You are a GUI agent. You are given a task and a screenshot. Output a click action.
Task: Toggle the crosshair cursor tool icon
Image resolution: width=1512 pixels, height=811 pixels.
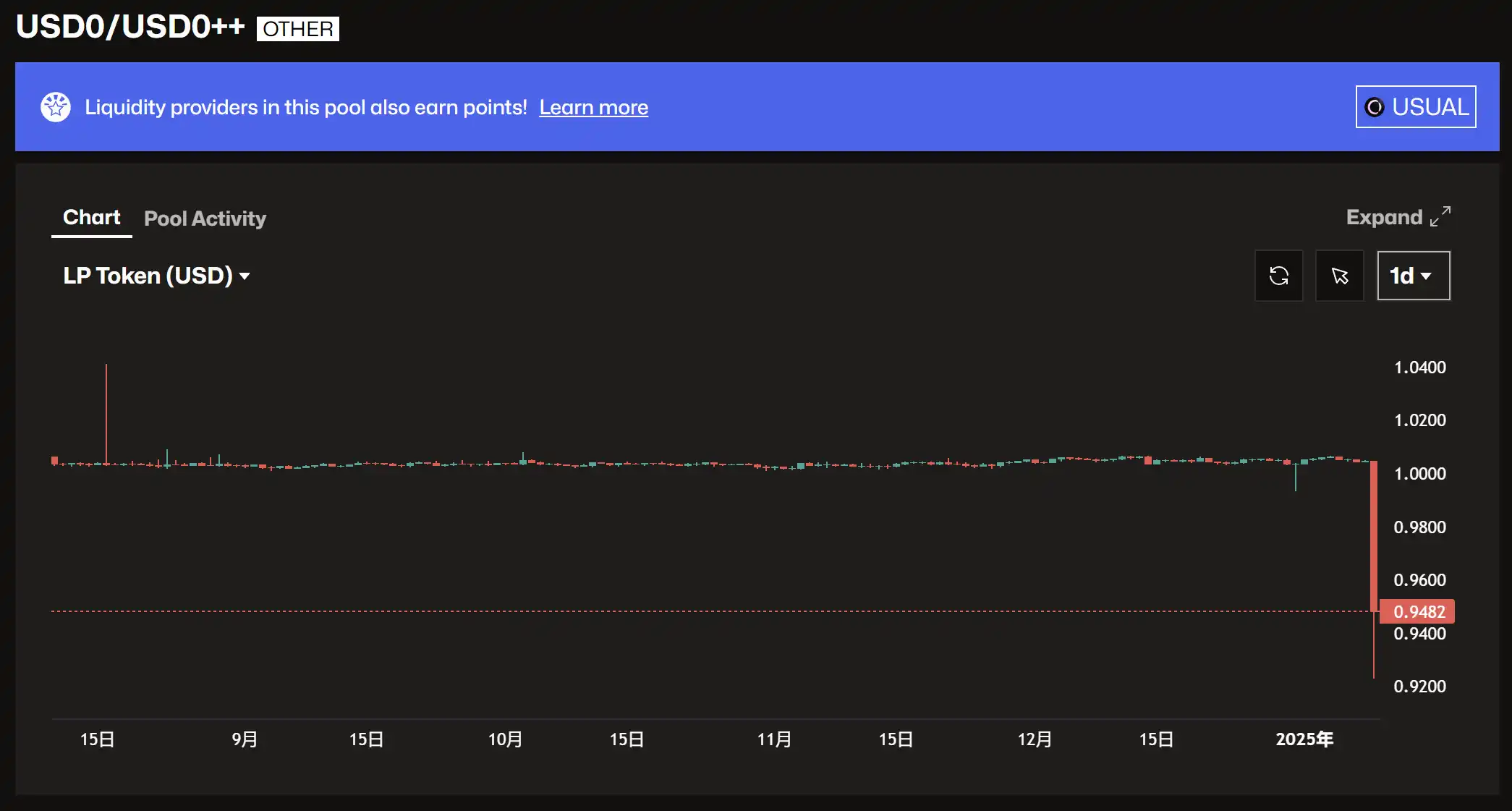pyautogui.click(x=1339, y=276)
